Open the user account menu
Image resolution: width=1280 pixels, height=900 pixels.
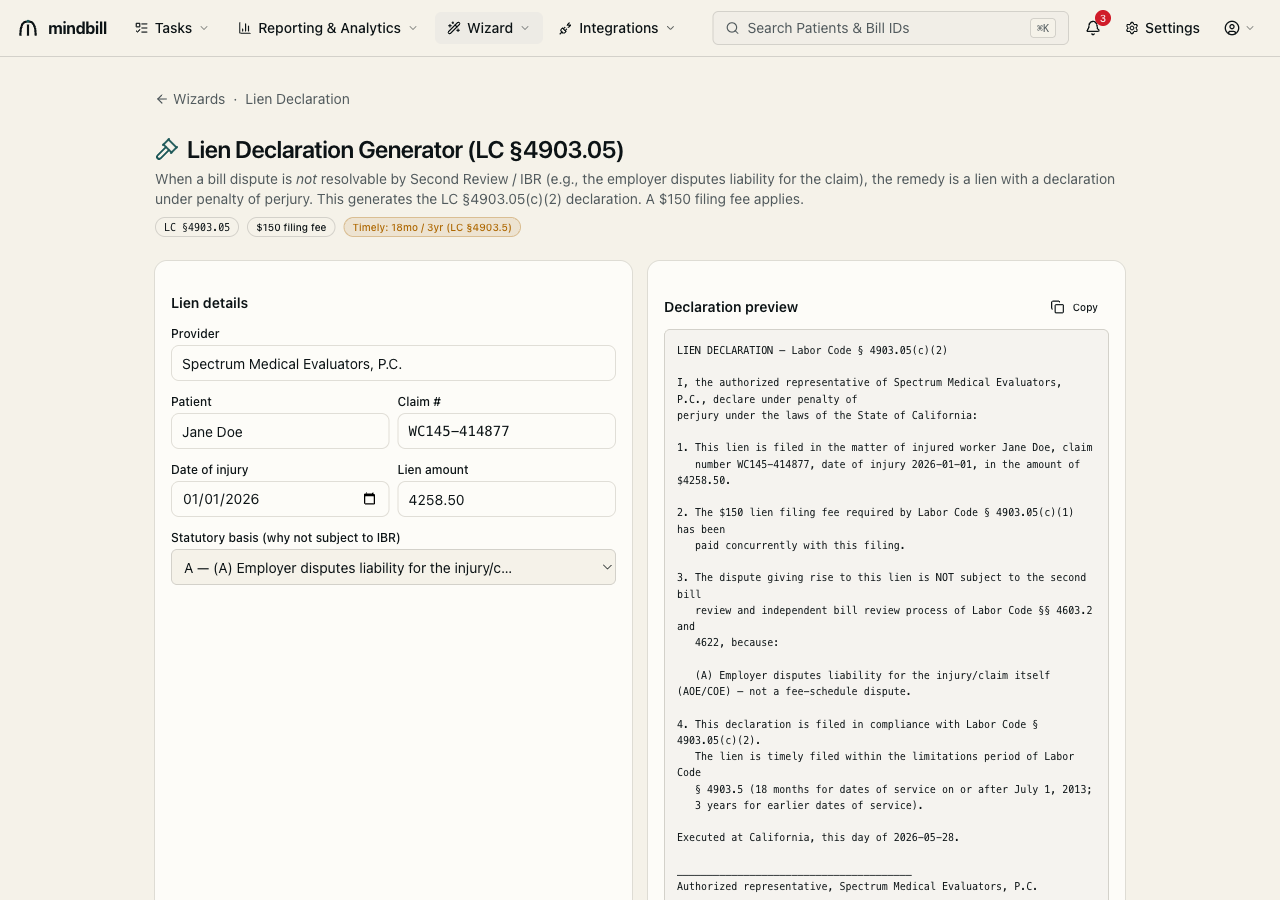point(1239,28)
